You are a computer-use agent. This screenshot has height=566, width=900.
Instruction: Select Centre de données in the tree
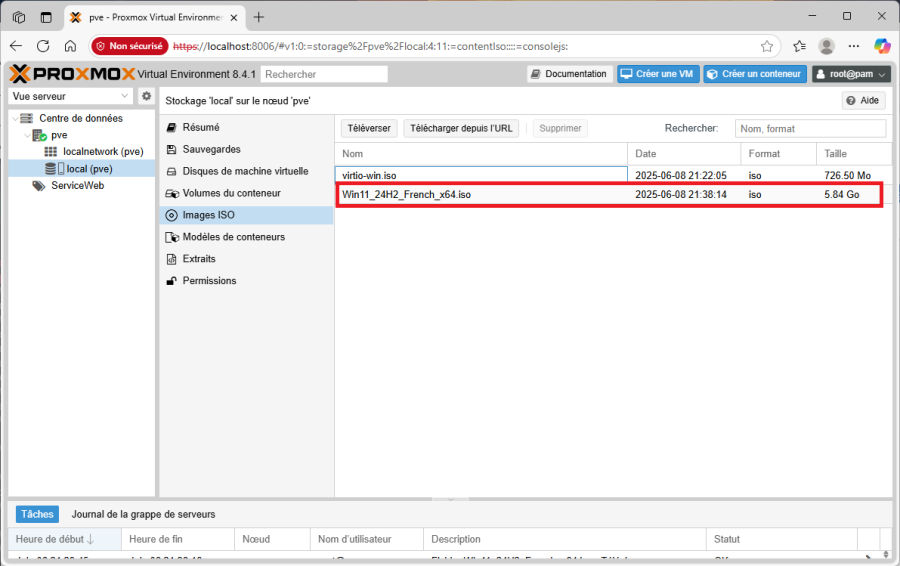[x=81, y=118]
